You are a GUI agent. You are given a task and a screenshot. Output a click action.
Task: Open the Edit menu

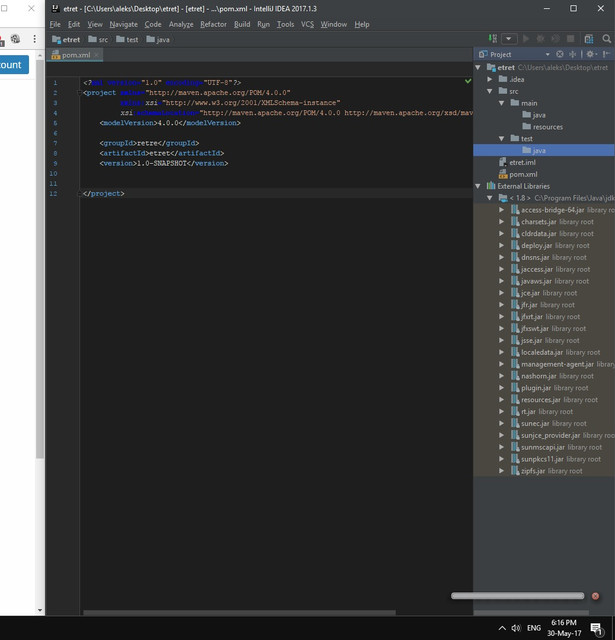point(74,24)
